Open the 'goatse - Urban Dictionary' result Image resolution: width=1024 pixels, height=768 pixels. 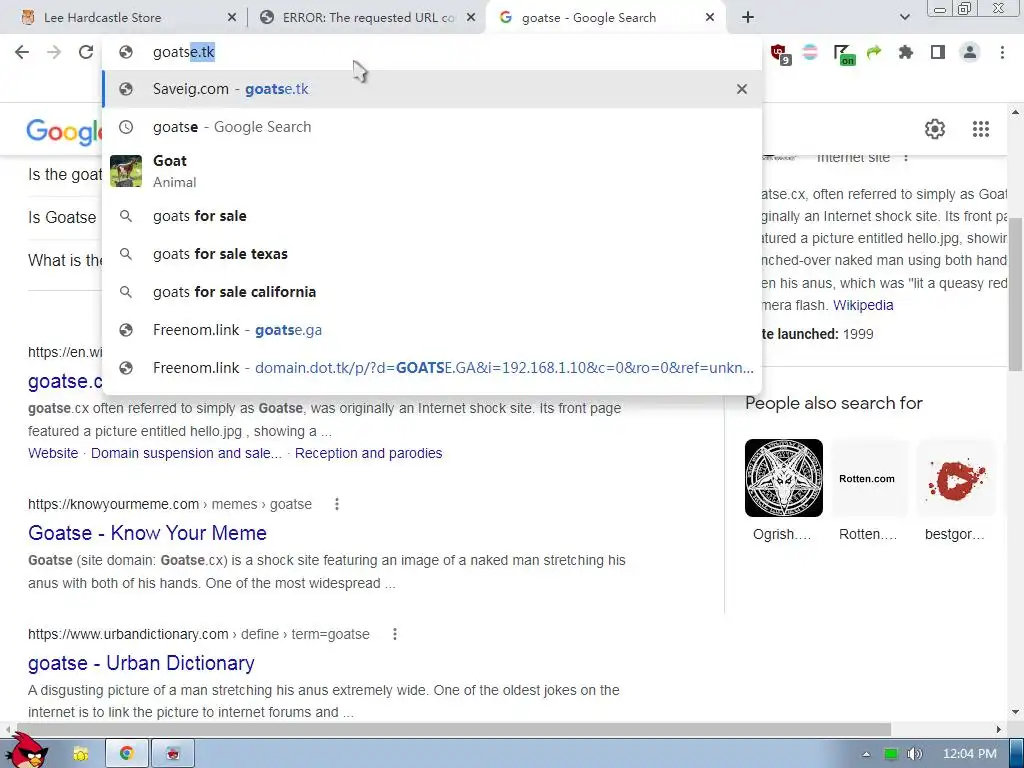coord(141,663)
